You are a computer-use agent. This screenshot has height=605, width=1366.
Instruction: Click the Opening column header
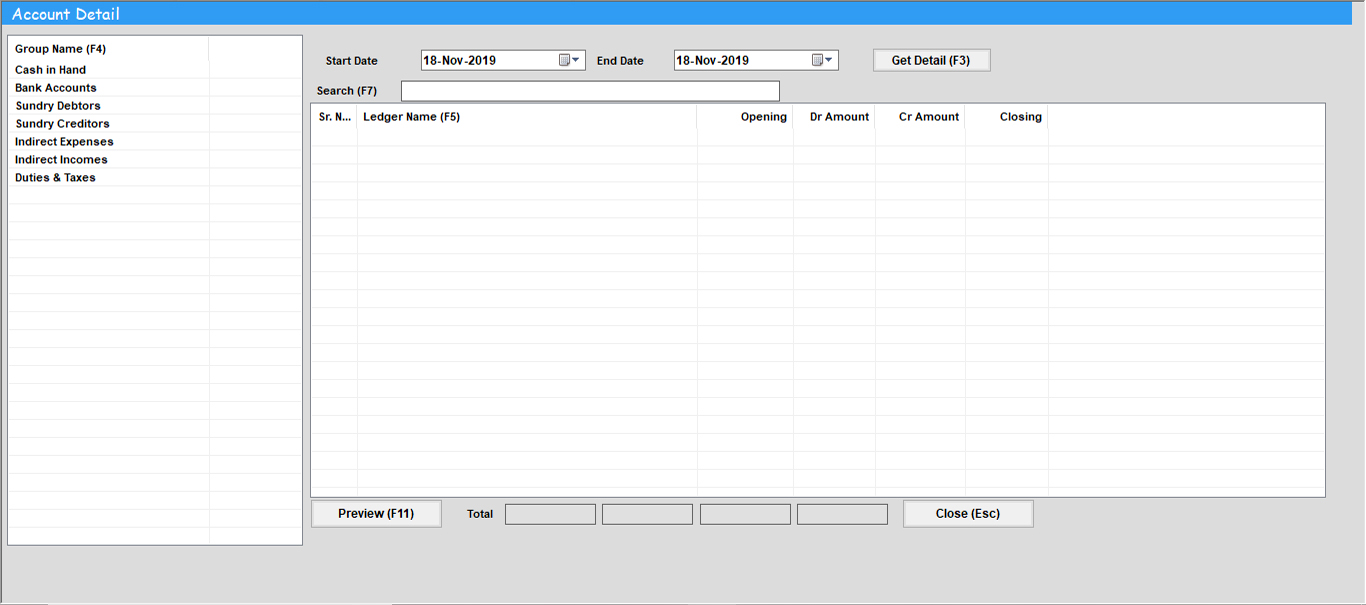(x=763, y=117)
